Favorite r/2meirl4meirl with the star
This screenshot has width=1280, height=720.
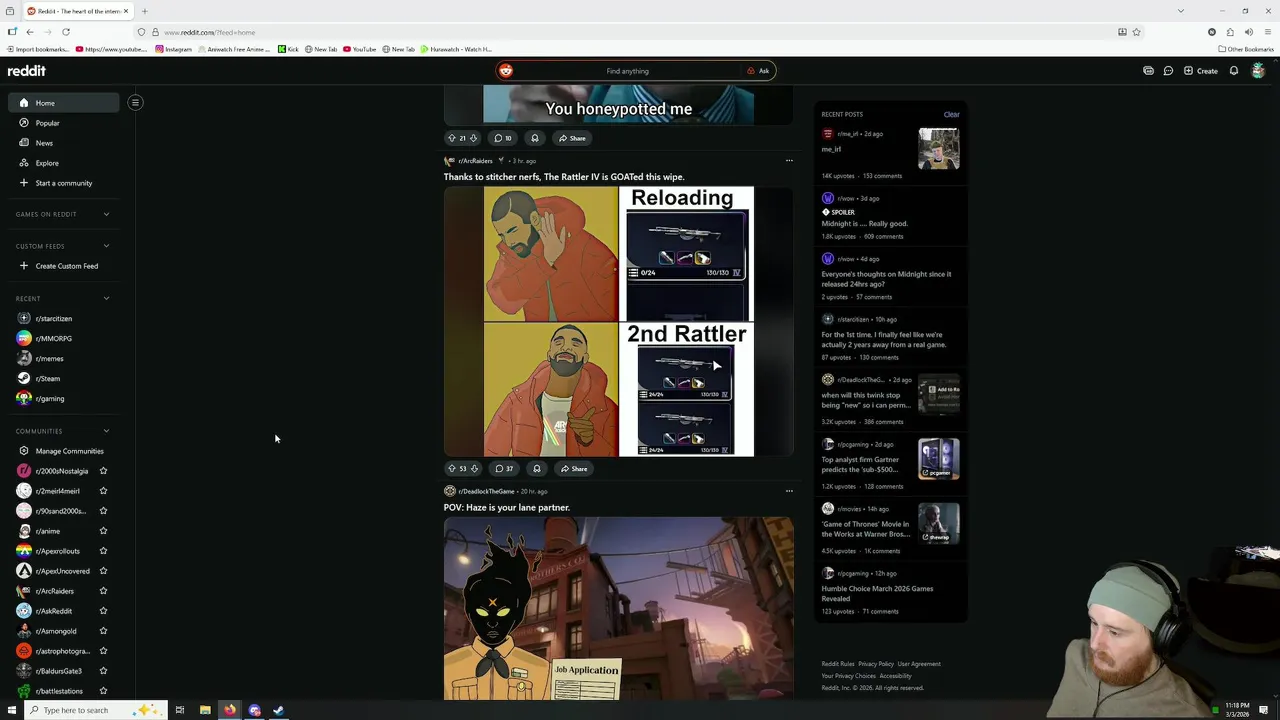(x=103, y=491)
